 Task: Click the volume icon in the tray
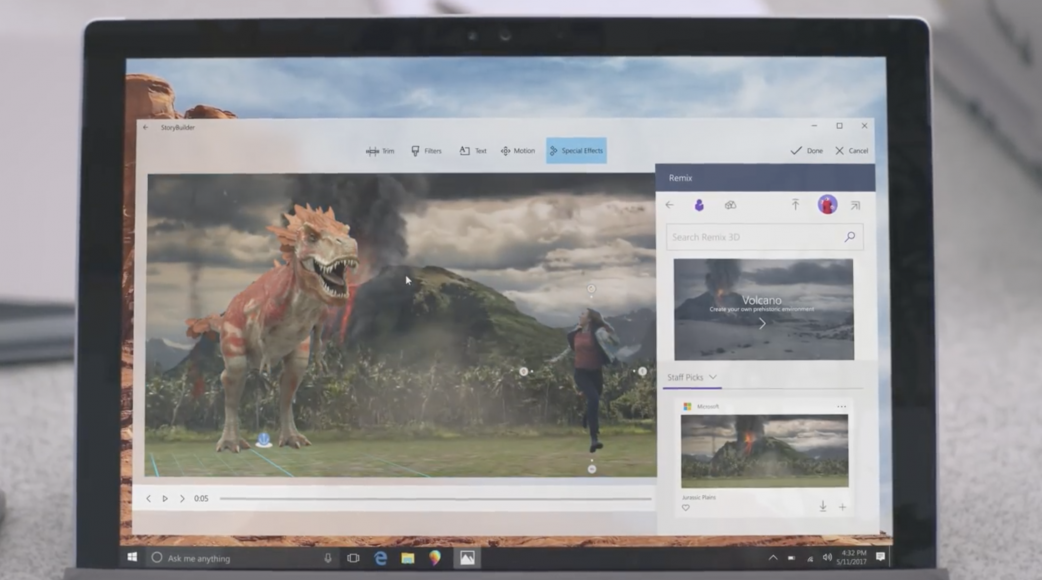tap(827, 558)
